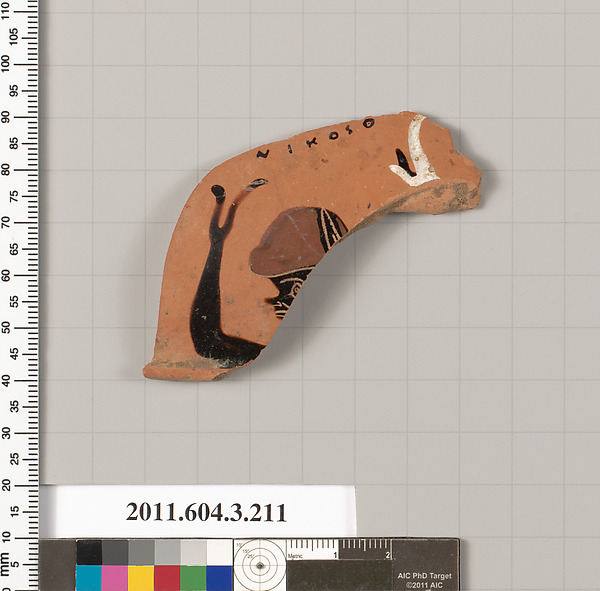600x591 pixels.
Task: Select the cyan patch on color target
Action: click(89, 578)
